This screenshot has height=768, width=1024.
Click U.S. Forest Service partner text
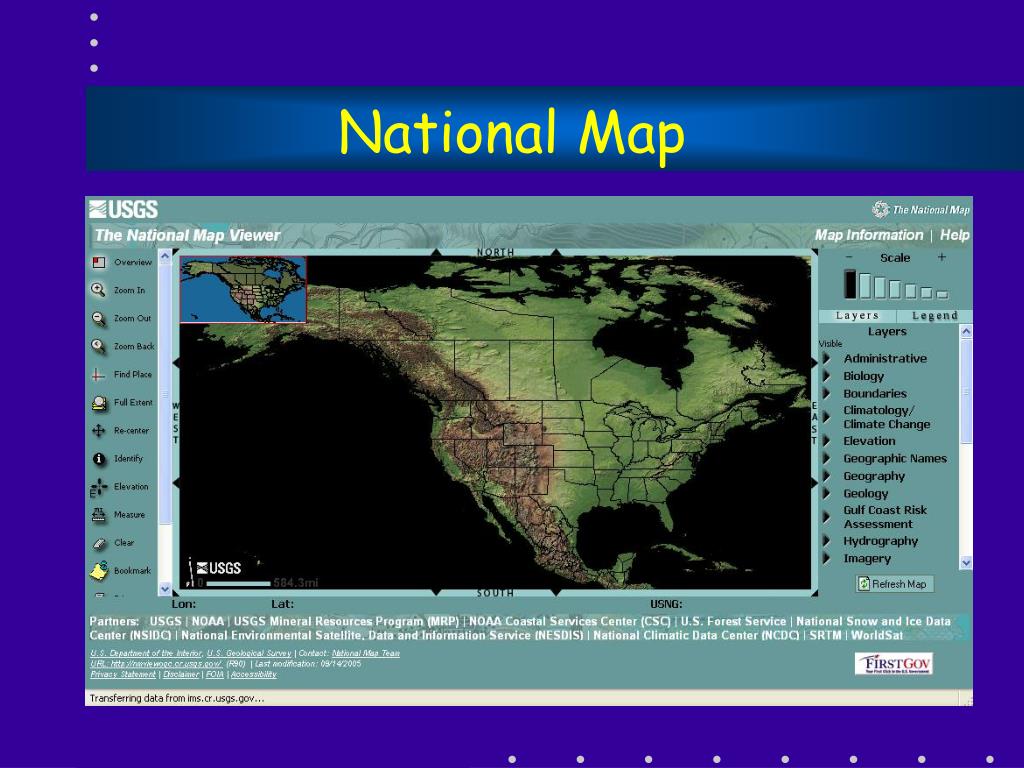tap(733, 621)
